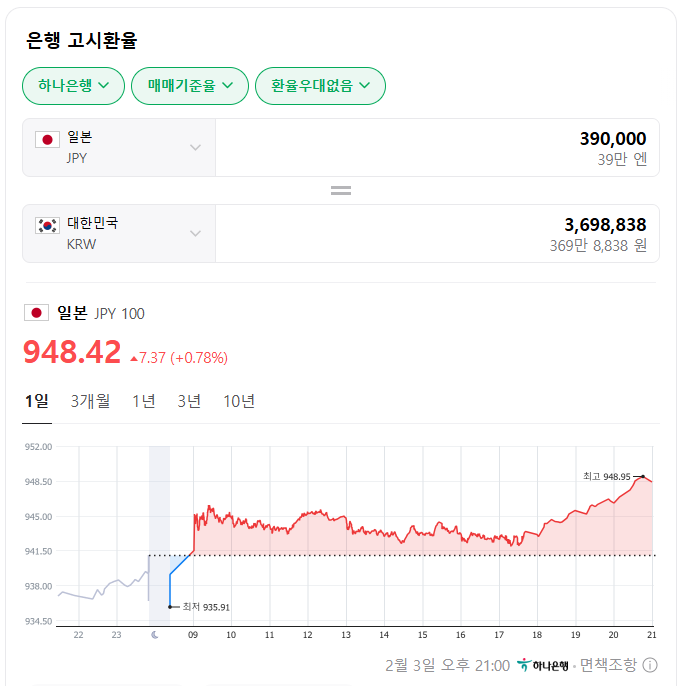Expand the 대한민국 KRW currency selector
The height and width of the screenshot is (686, 677).
click(119, 234)
